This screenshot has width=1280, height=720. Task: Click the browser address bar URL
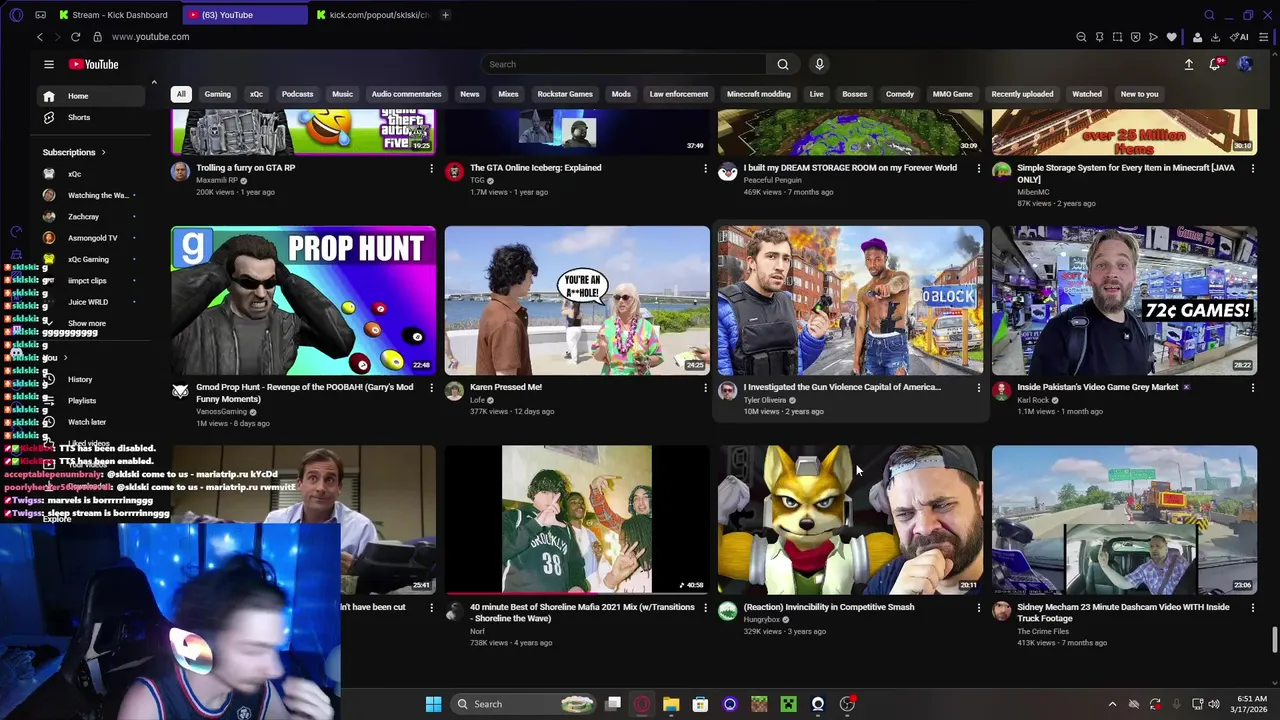[x=150, y=37]
